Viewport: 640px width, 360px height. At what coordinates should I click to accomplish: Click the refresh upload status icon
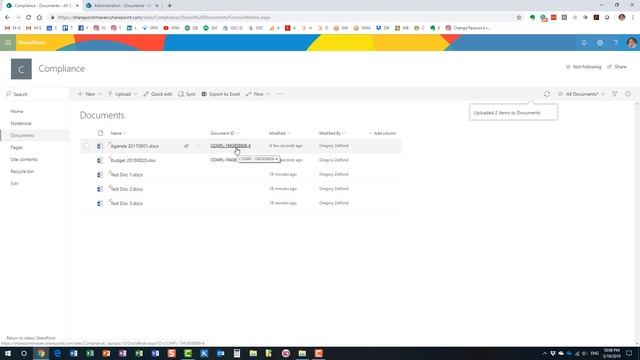point(547,94)
